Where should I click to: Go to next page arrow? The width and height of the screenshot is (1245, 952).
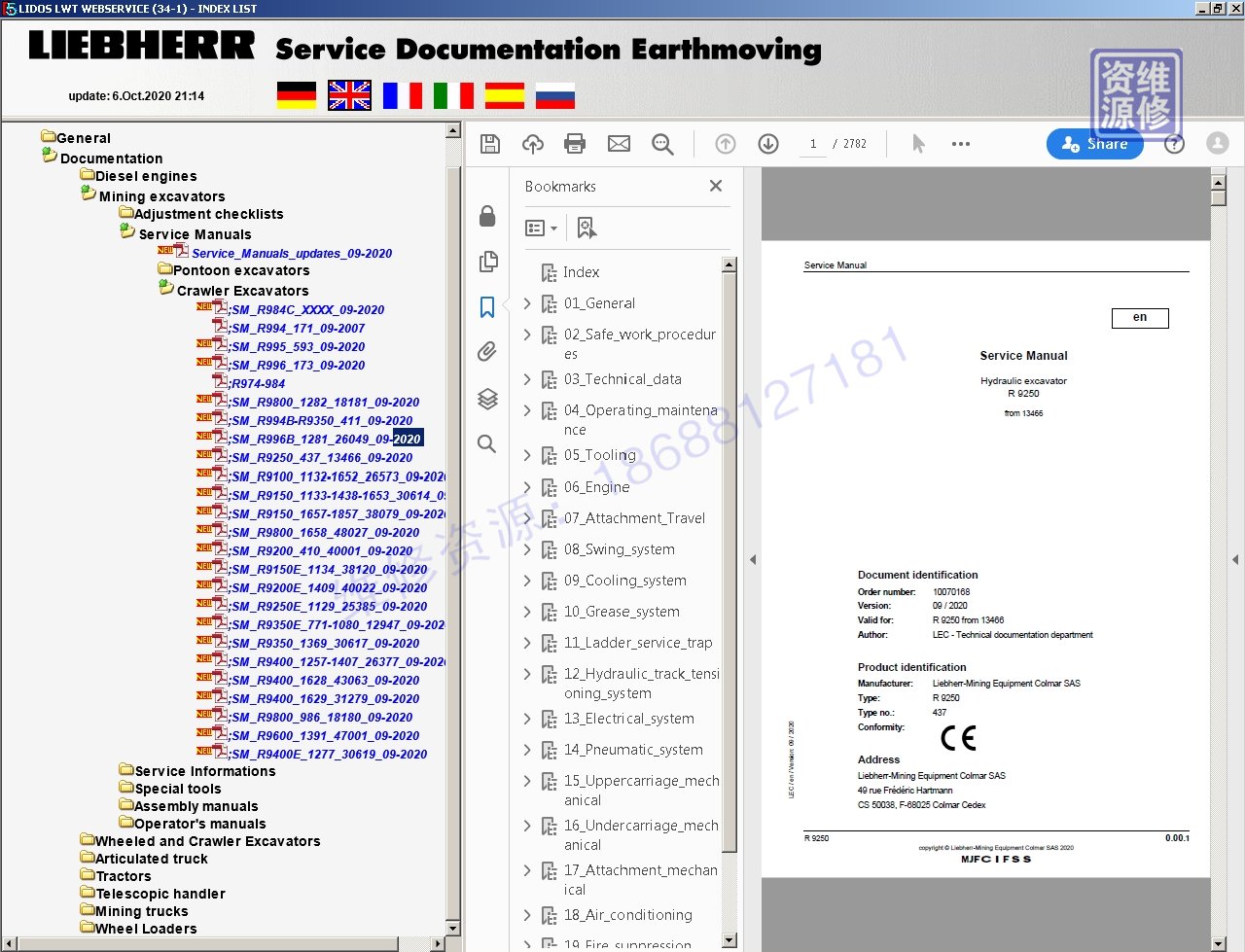[x=768, y=144]
